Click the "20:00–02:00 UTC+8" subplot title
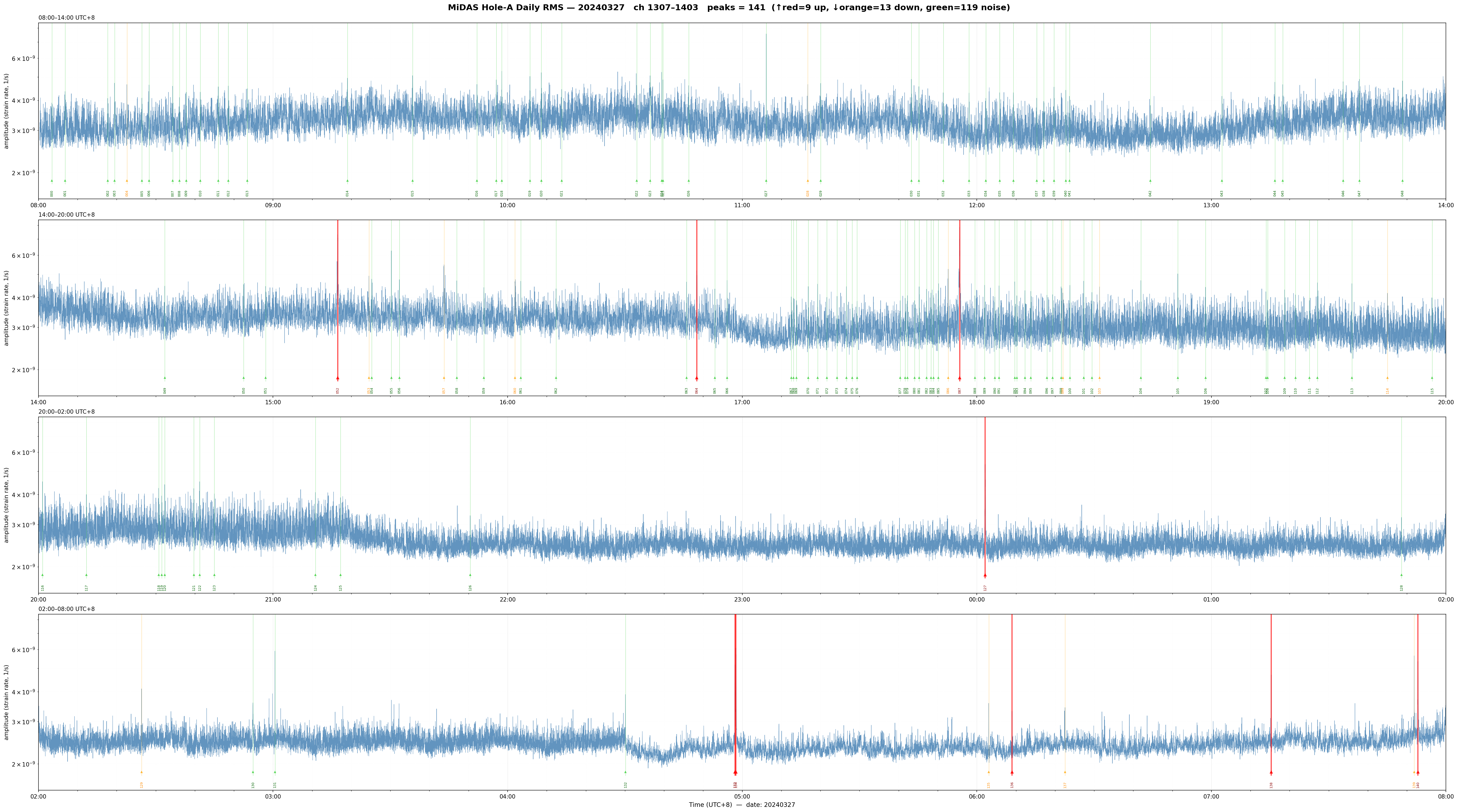This screenshot has width=1458, height=812. [67, 412]
